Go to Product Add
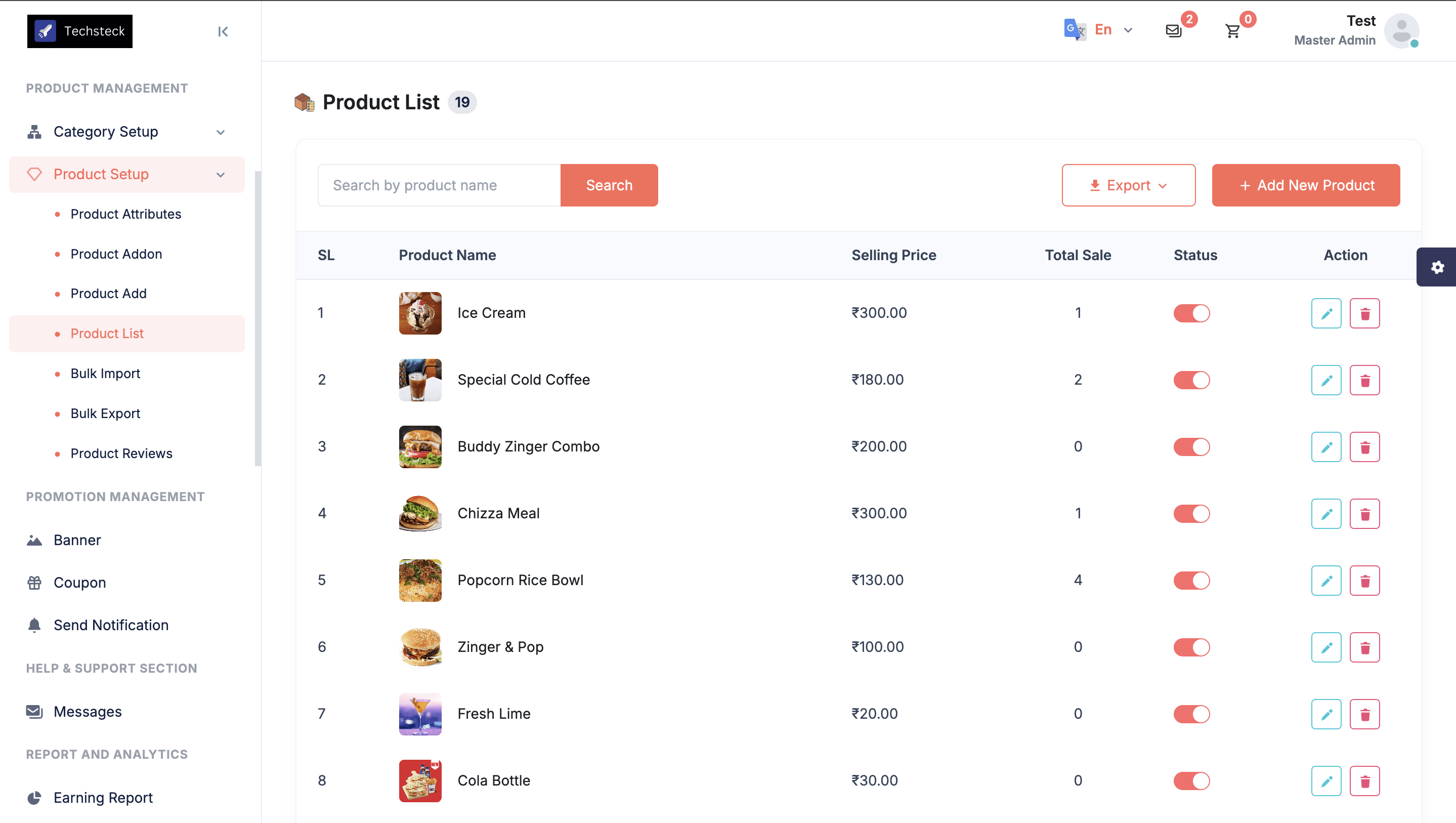This screenshot has height=823, width=1456. (x=109, y=294)
